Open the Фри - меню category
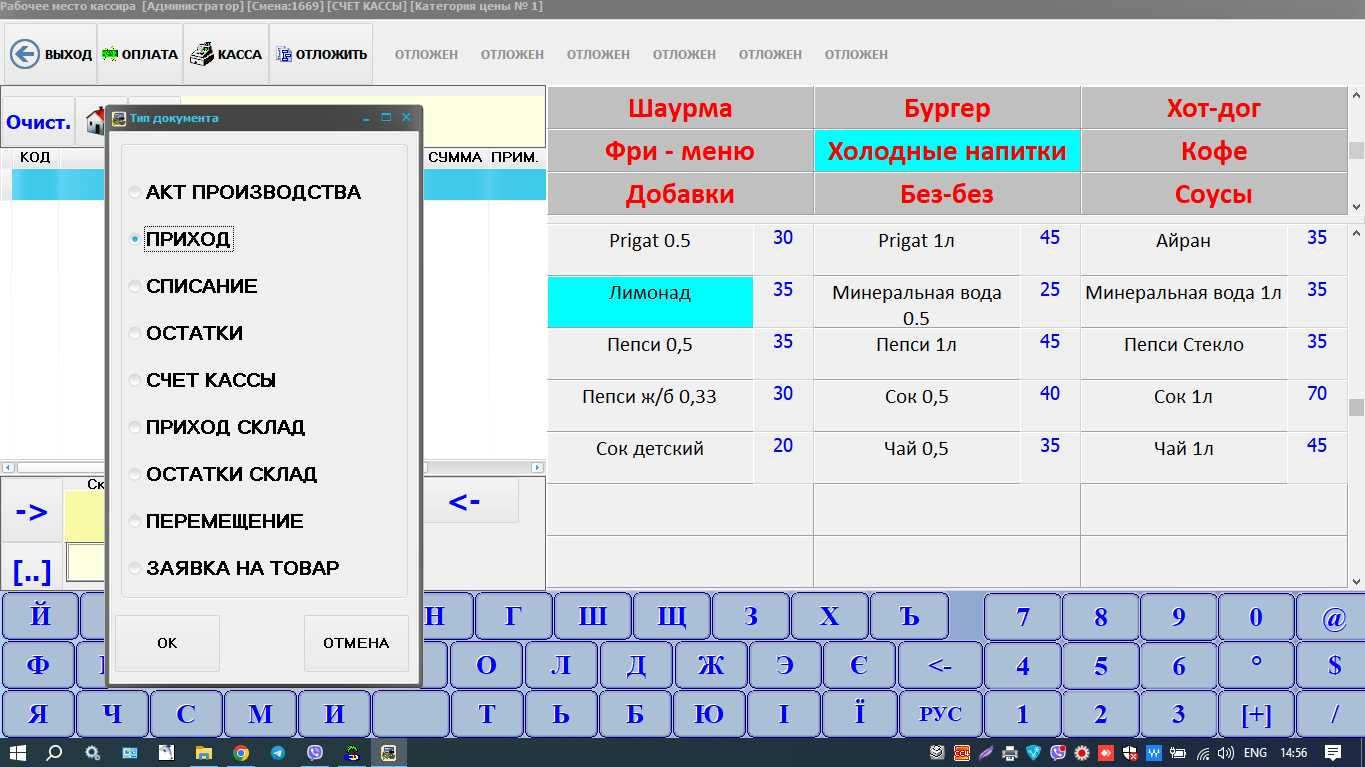This screenshot has height=767, width=1365. pos(680,151)
